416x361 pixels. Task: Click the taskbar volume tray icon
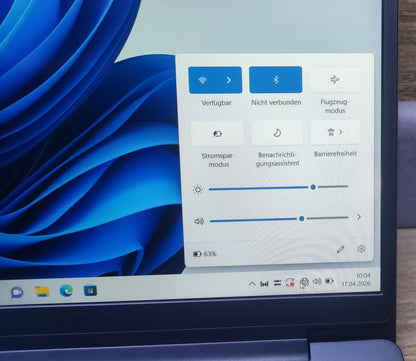317,281
